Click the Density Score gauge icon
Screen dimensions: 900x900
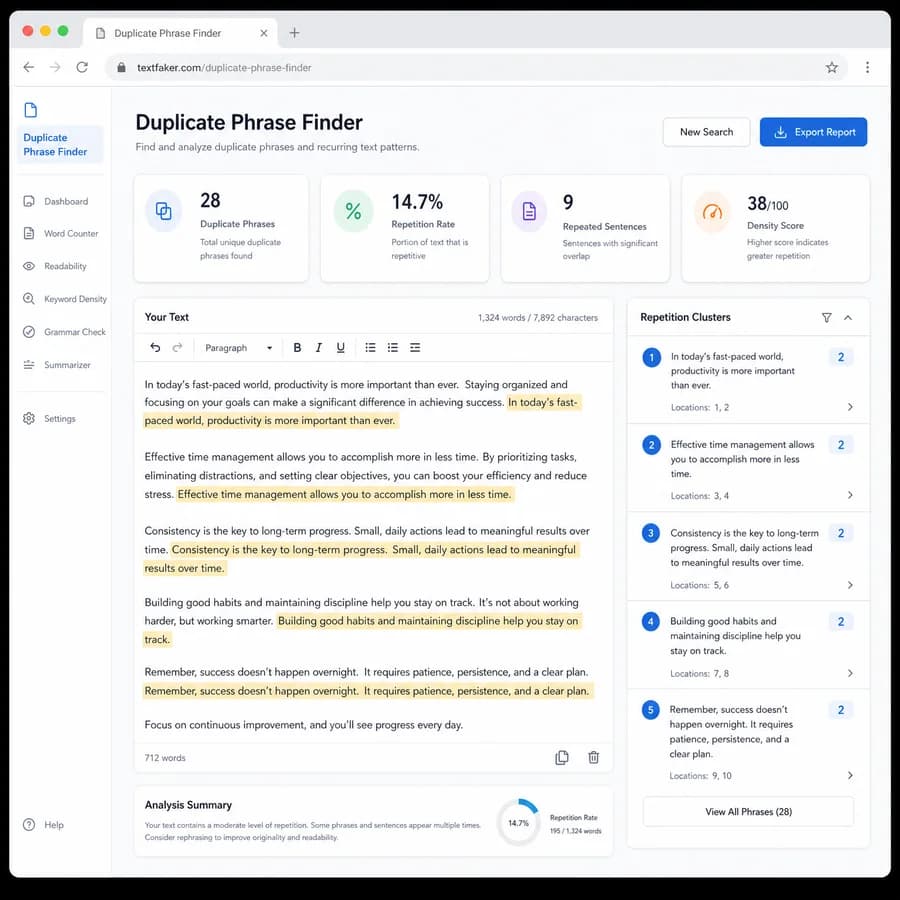click(712, 212)
